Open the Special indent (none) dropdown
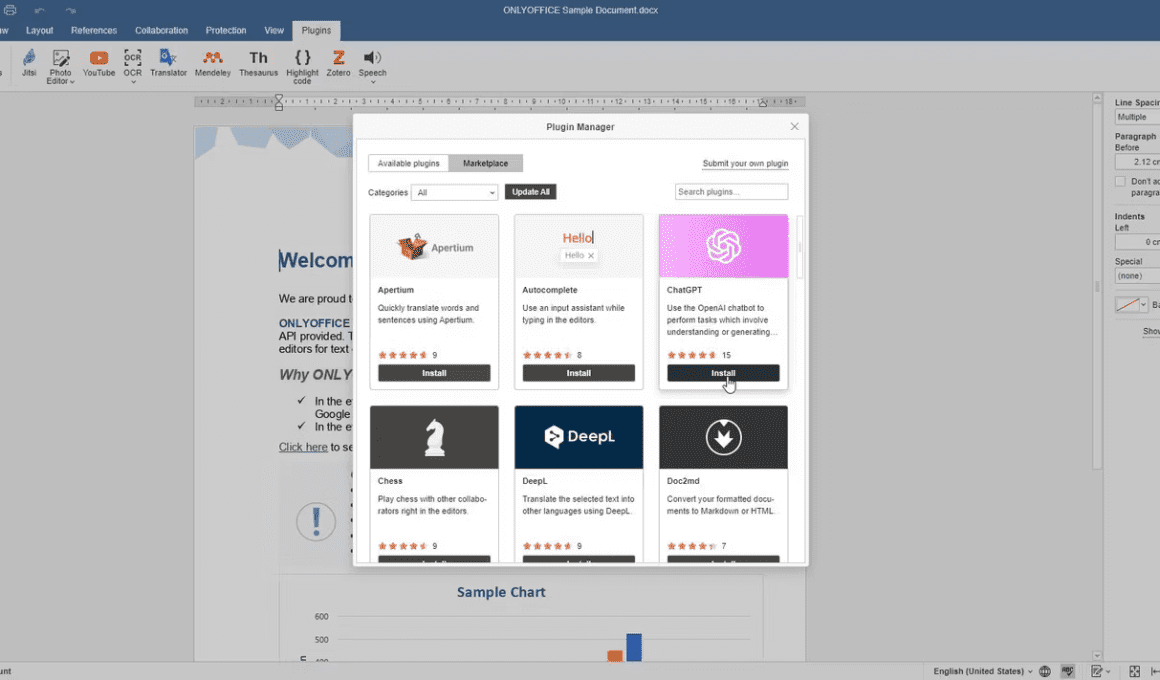The height and width of the screenshot is (680, 1160). pos(1137,276)
